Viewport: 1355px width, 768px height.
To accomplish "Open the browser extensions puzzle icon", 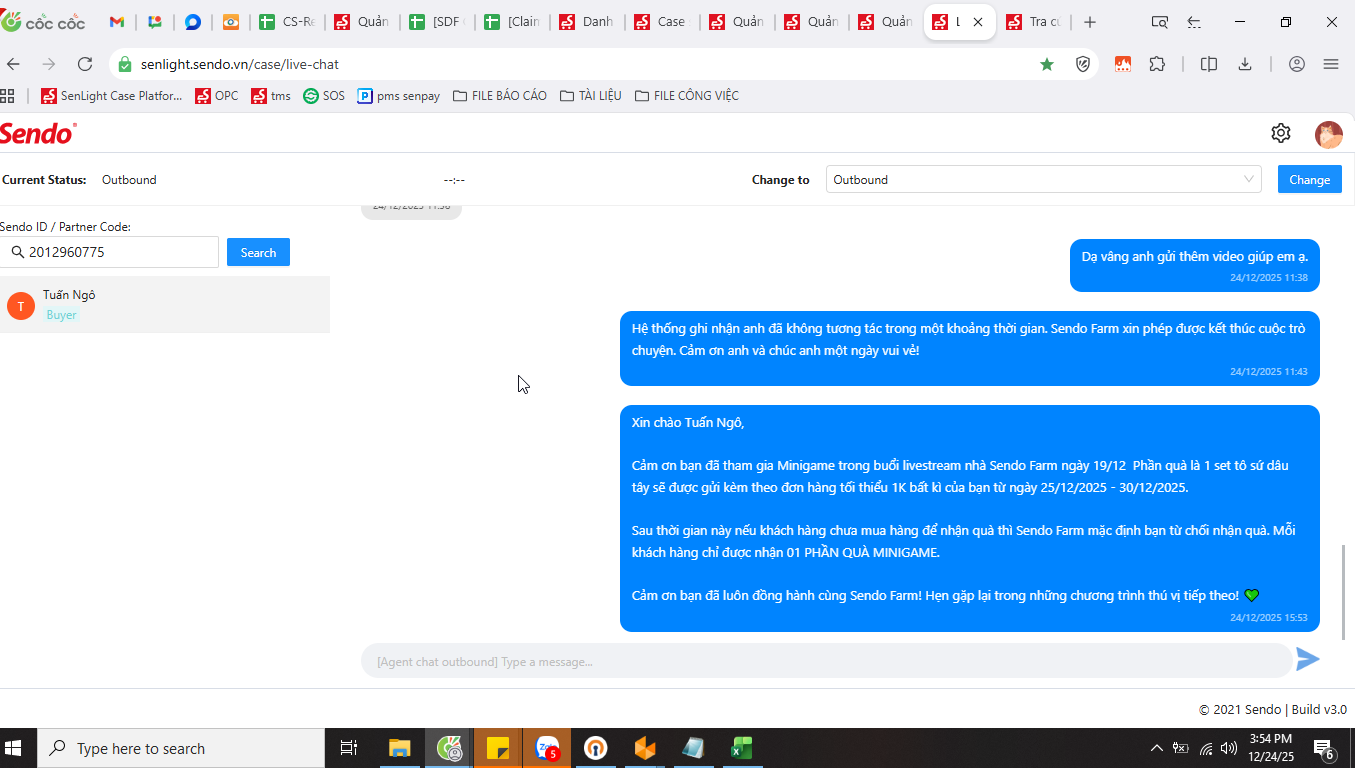I will [1157, 64].
